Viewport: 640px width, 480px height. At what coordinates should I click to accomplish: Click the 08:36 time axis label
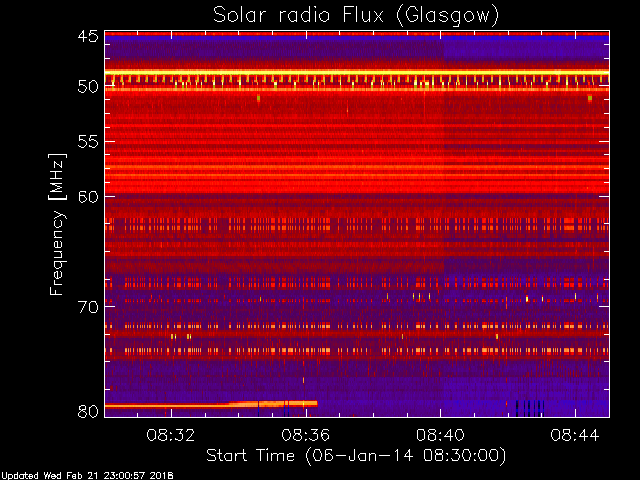click(x=305, y=435)
